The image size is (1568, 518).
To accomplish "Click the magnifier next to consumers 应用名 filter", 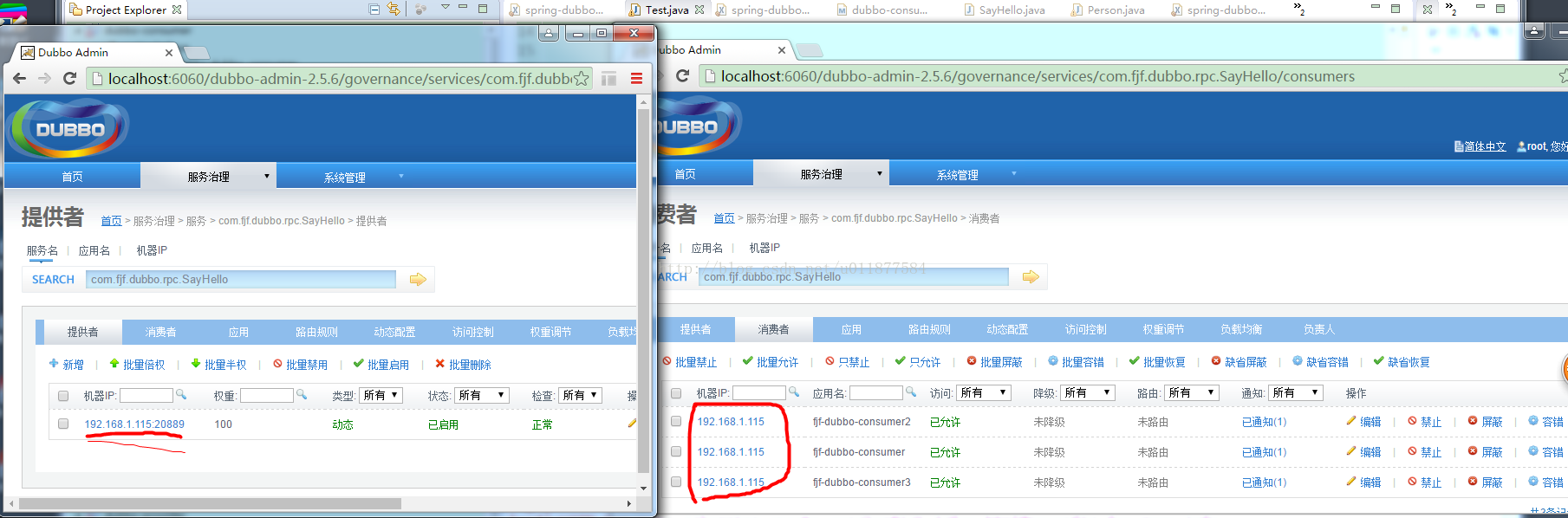I will coord(911,392).
